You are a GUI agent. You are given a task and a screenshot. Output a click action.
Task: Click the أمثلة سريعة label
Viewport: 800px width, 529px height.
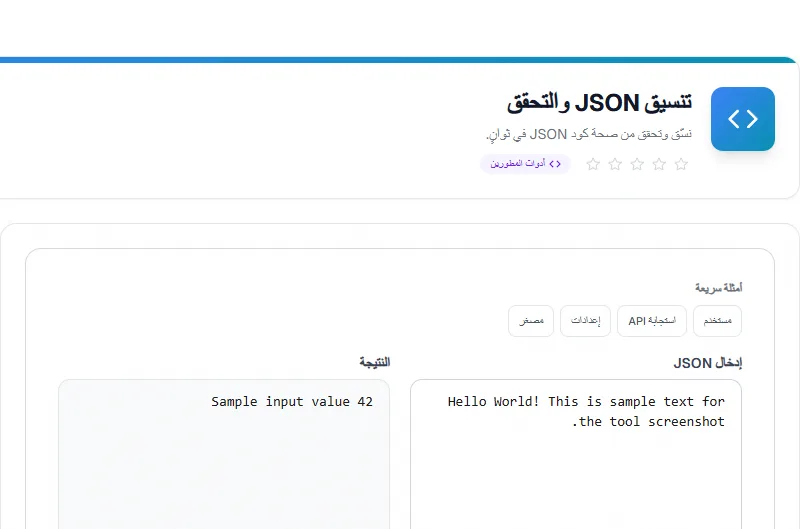pyautogui.click(x=718, y=288)
